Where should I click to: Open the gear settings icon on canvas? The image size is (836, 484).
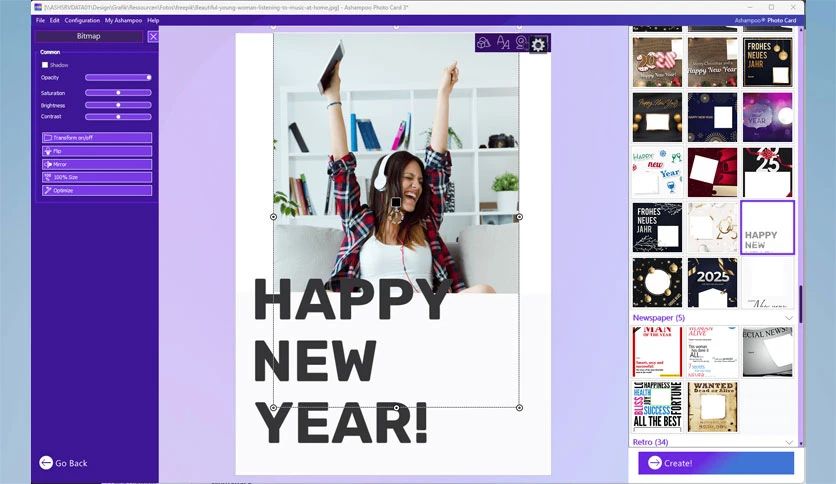[x=538, y=45]
